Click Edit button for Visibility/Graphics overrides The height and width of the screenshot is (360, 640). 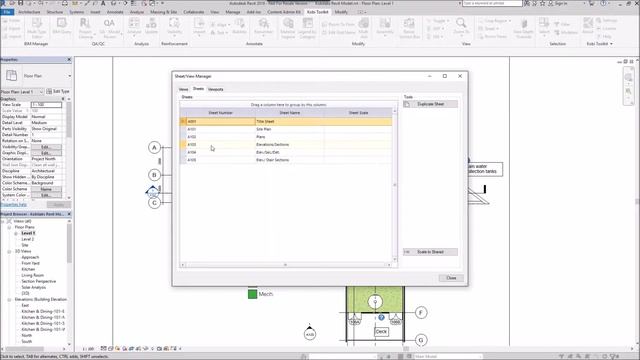point(46,147)
